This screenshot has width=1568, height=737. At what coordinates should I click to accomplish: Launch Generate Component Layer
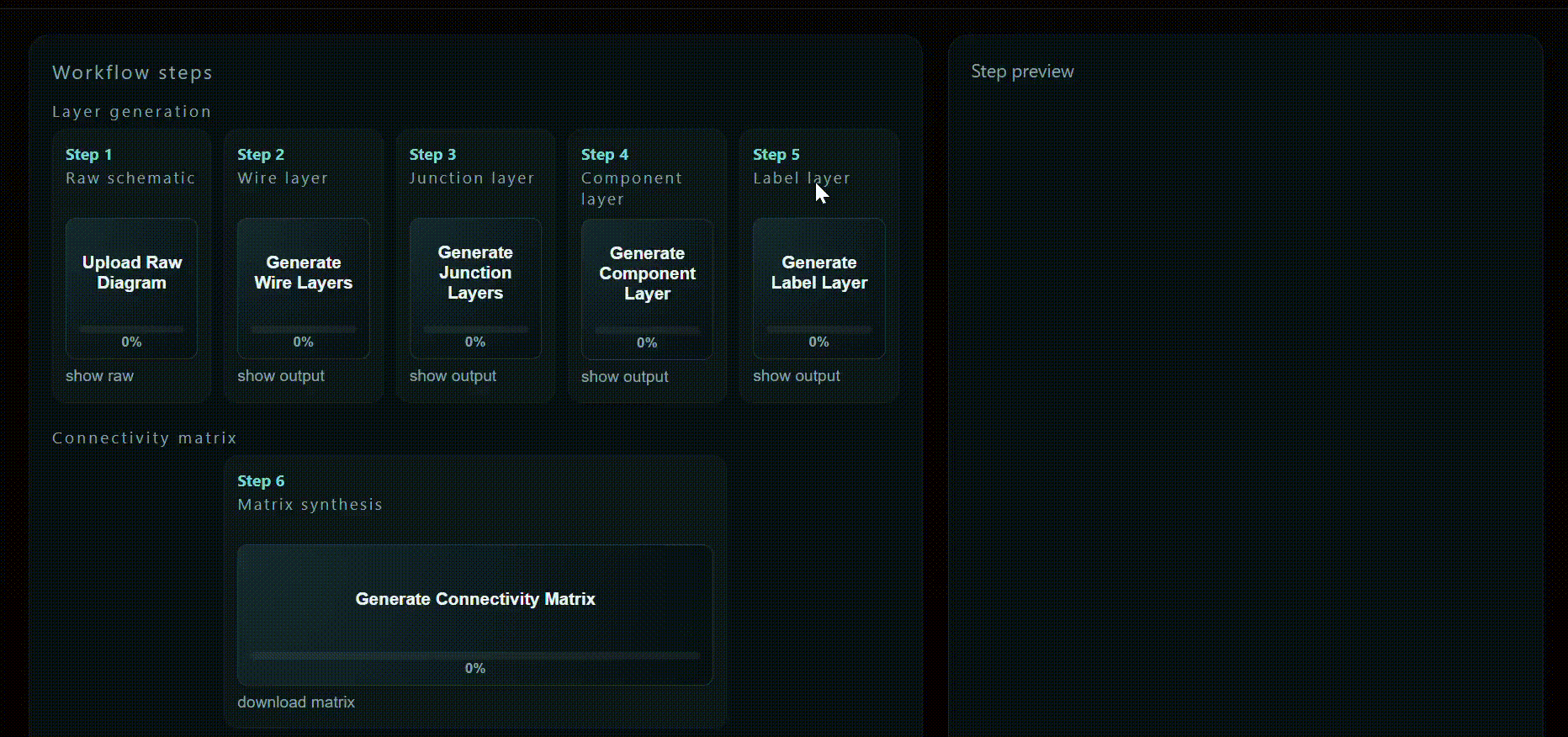click(647, 289)
